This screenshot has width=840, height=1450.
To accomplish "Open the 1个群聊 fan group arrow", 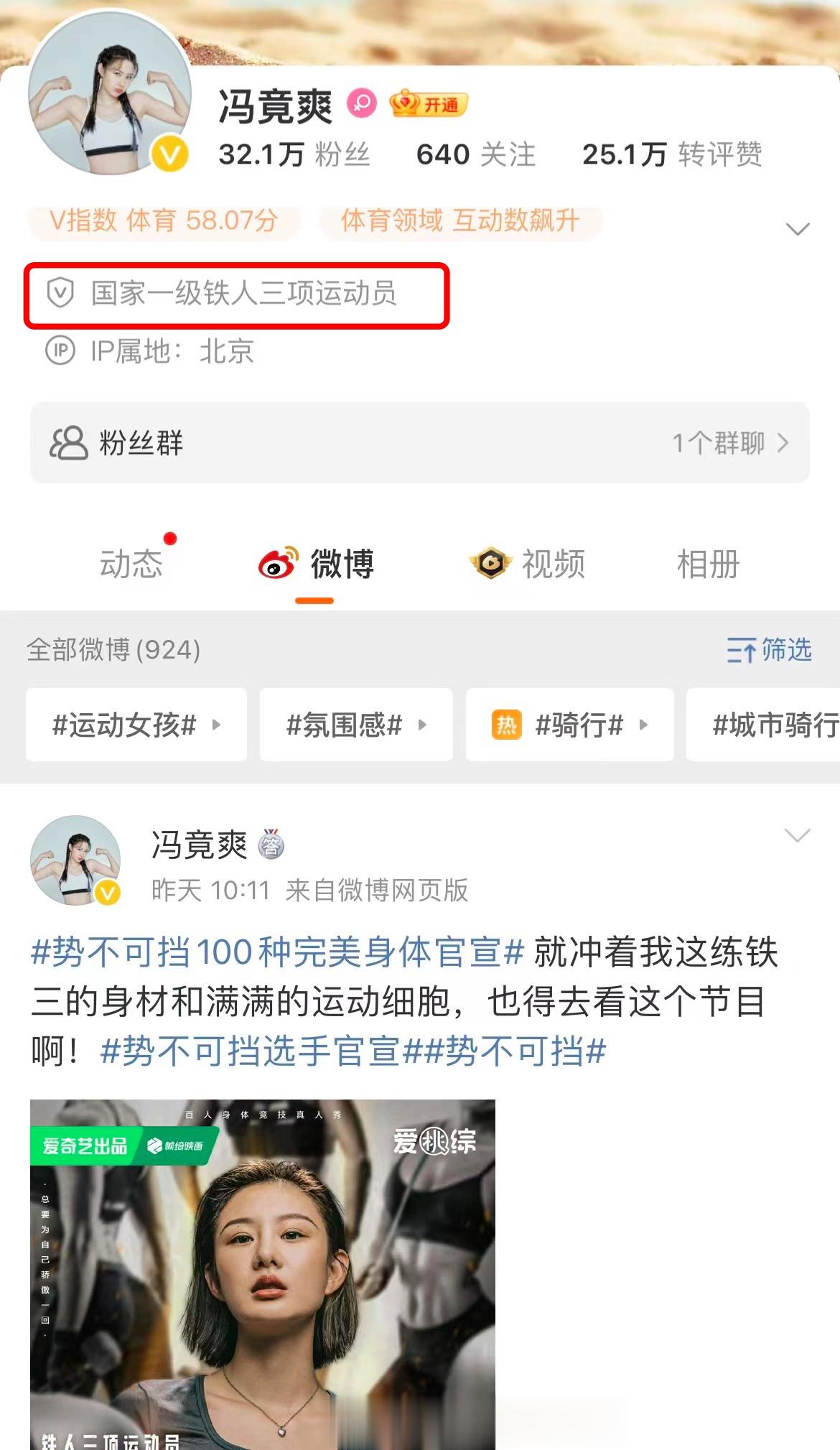I will pyautogui.click(x=783, y=442).
